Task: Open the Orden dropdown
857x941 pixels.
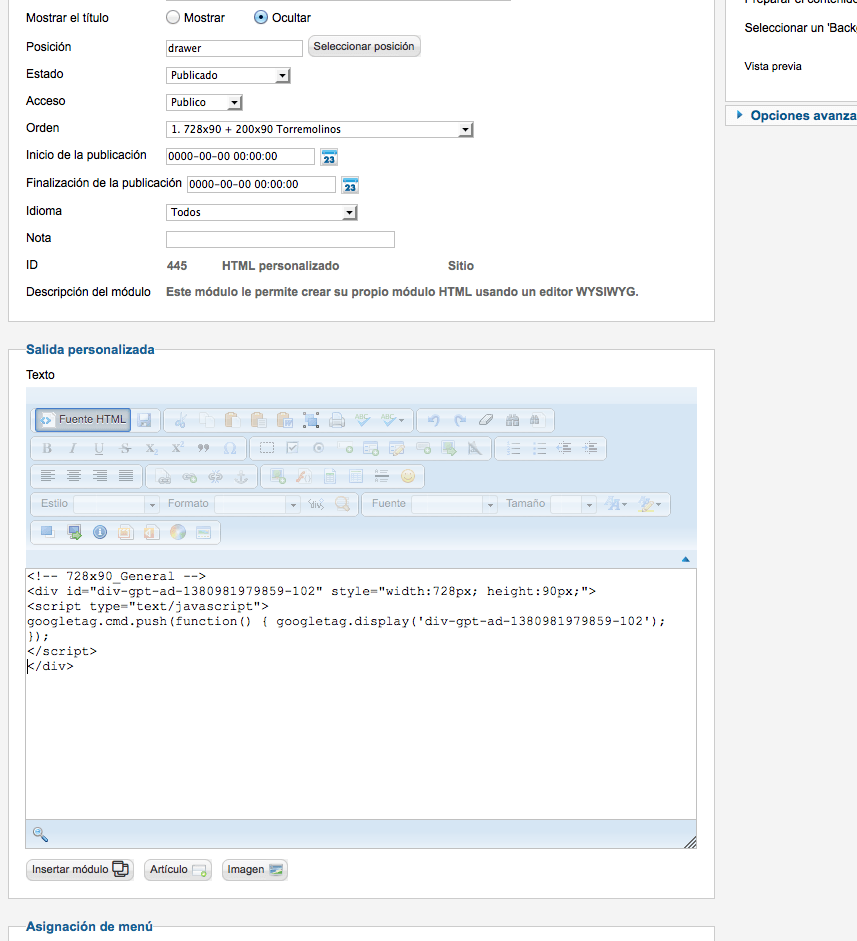Action: coord(320,129)
